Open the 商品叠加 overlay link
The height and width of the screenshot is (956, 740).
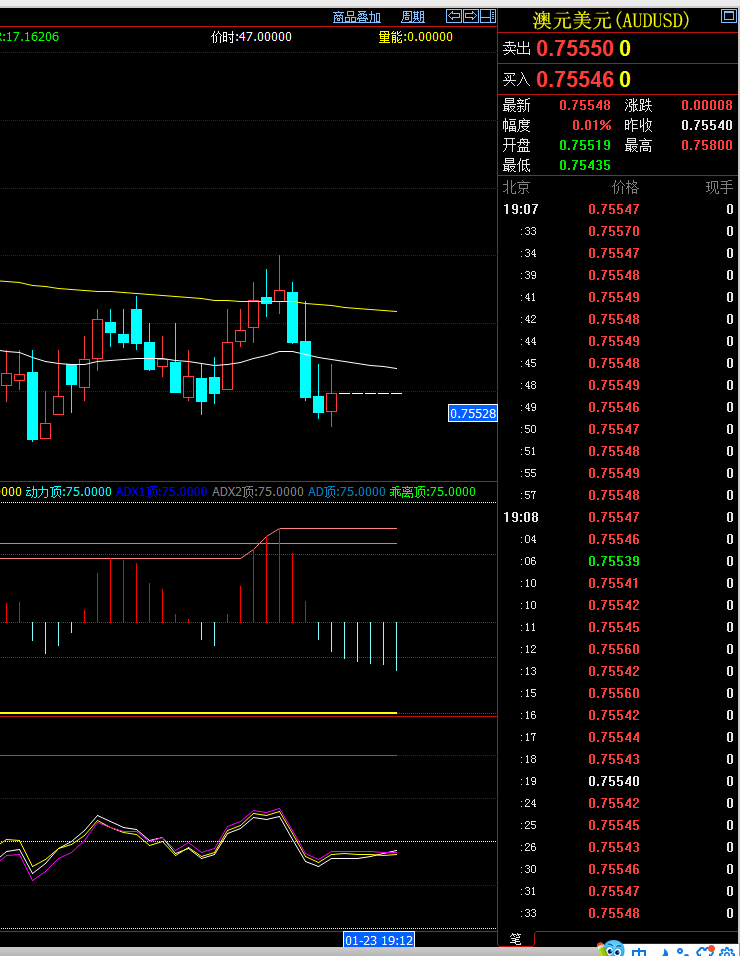pos(357,17)
